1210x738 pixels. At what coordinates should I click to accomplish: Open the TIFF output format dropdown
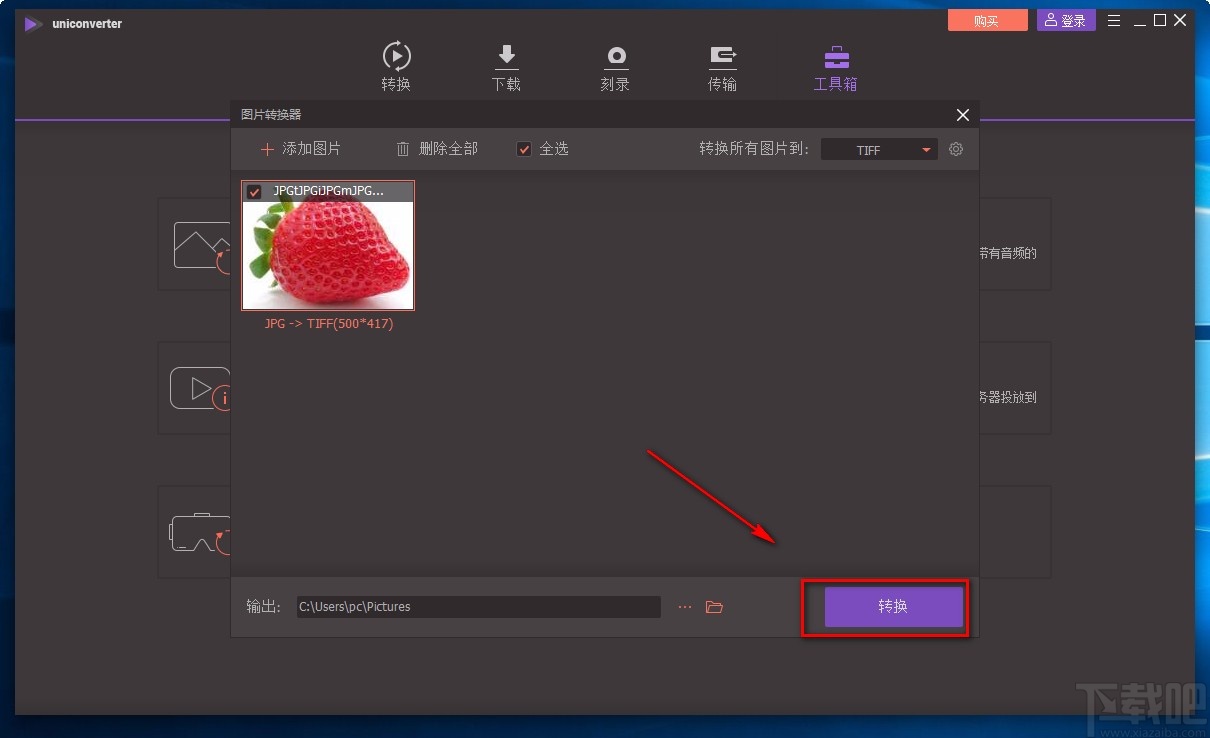point(879,150)
